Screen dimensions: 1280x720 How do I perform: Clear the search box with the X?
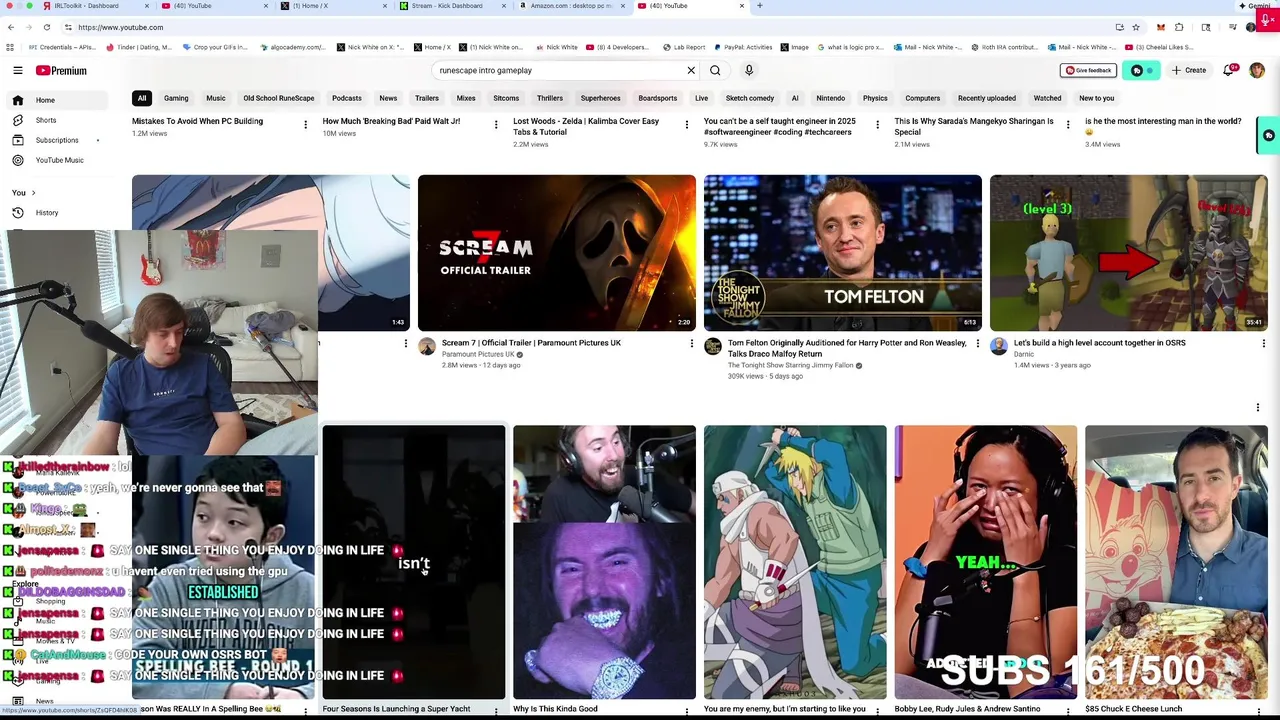tap(691, 70)
